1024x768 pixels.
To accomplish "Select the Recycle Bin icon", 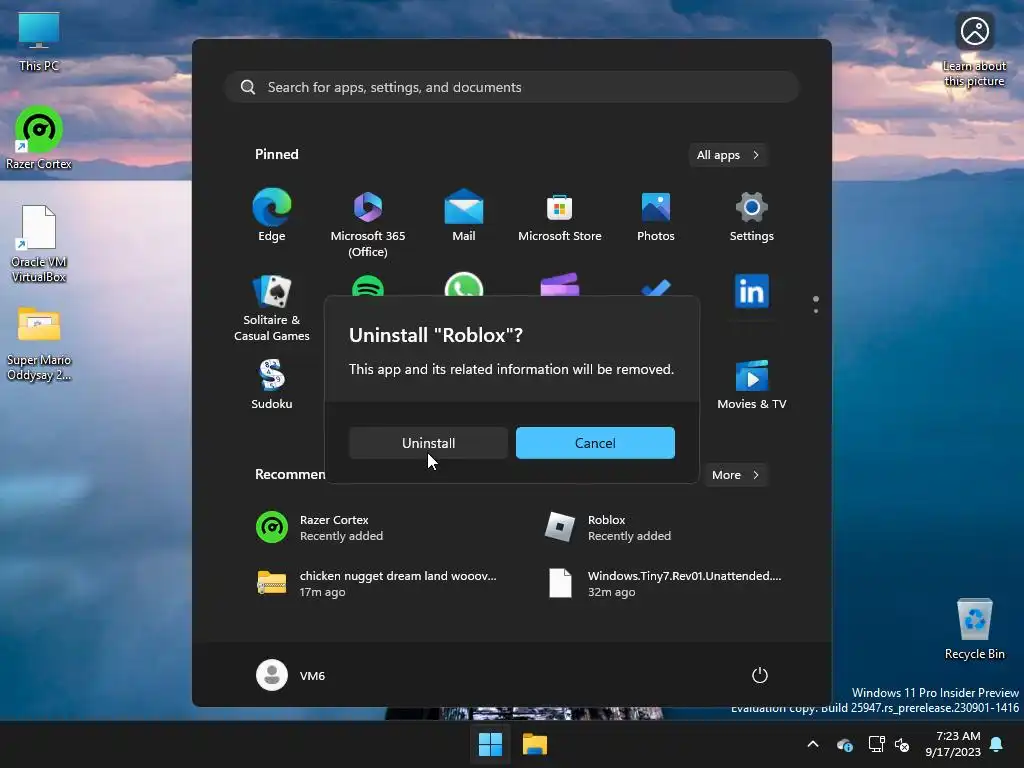I will pos(974,628).
